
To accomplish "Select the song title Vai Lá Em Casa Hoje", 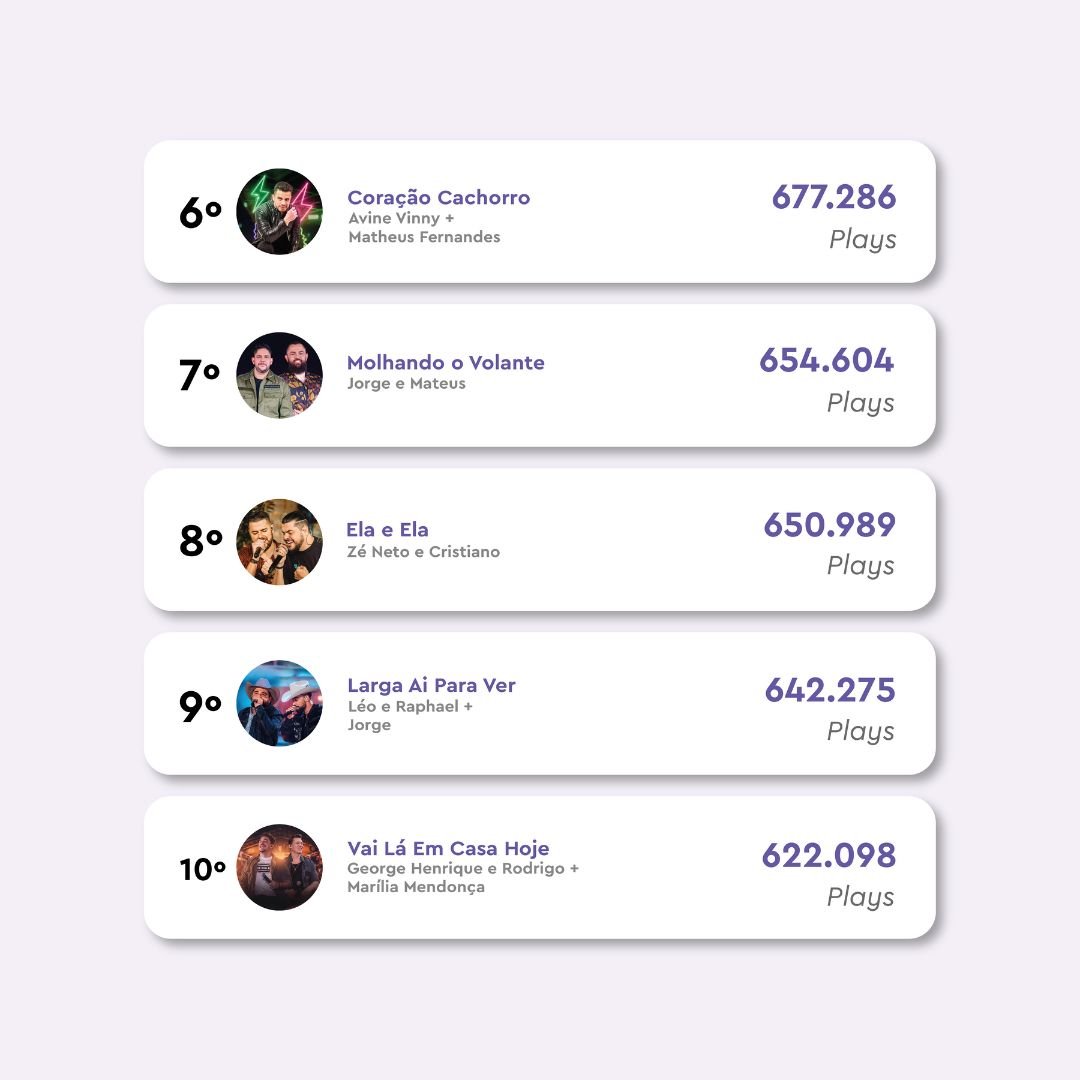I will pyautogui.click(x=448, y=848).
